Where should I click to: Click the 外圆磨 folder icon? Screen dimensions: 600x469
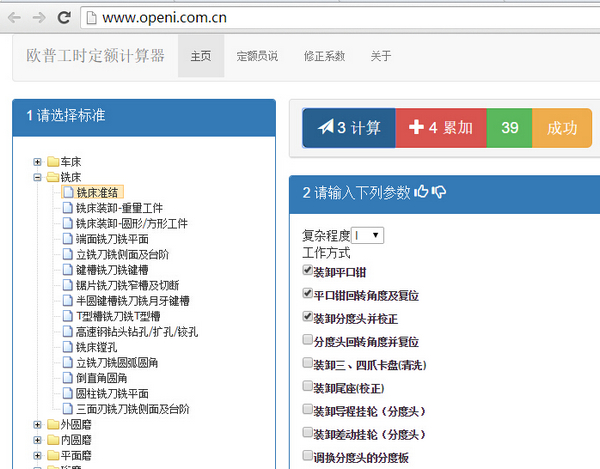[53, 424]
